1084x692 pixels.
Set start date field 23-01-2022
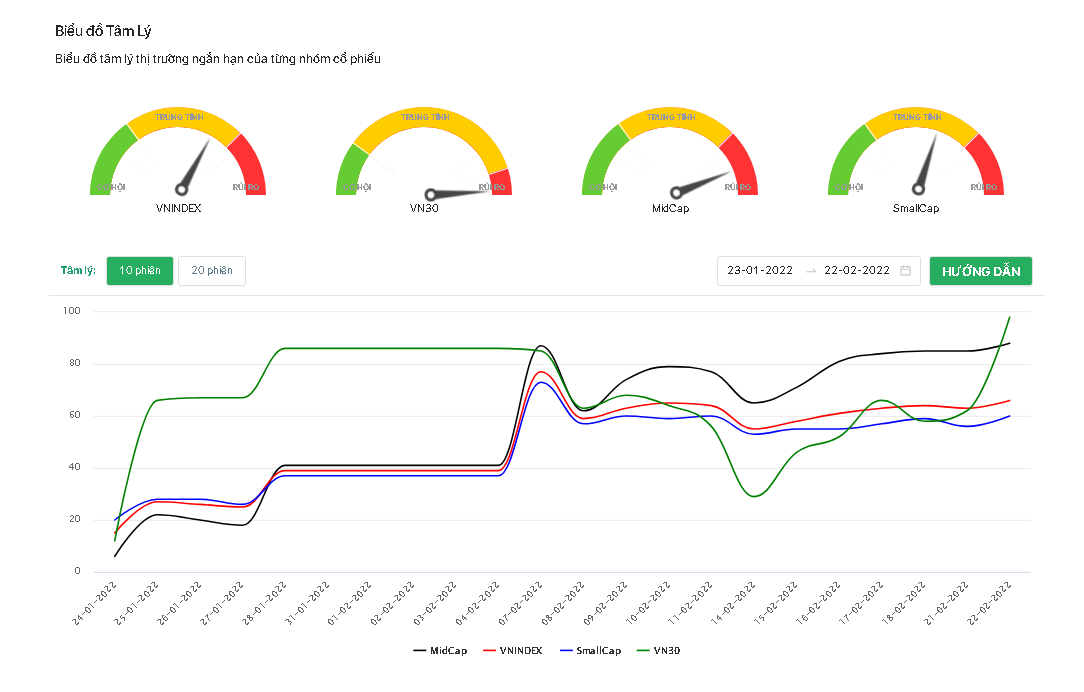[760, 270]
